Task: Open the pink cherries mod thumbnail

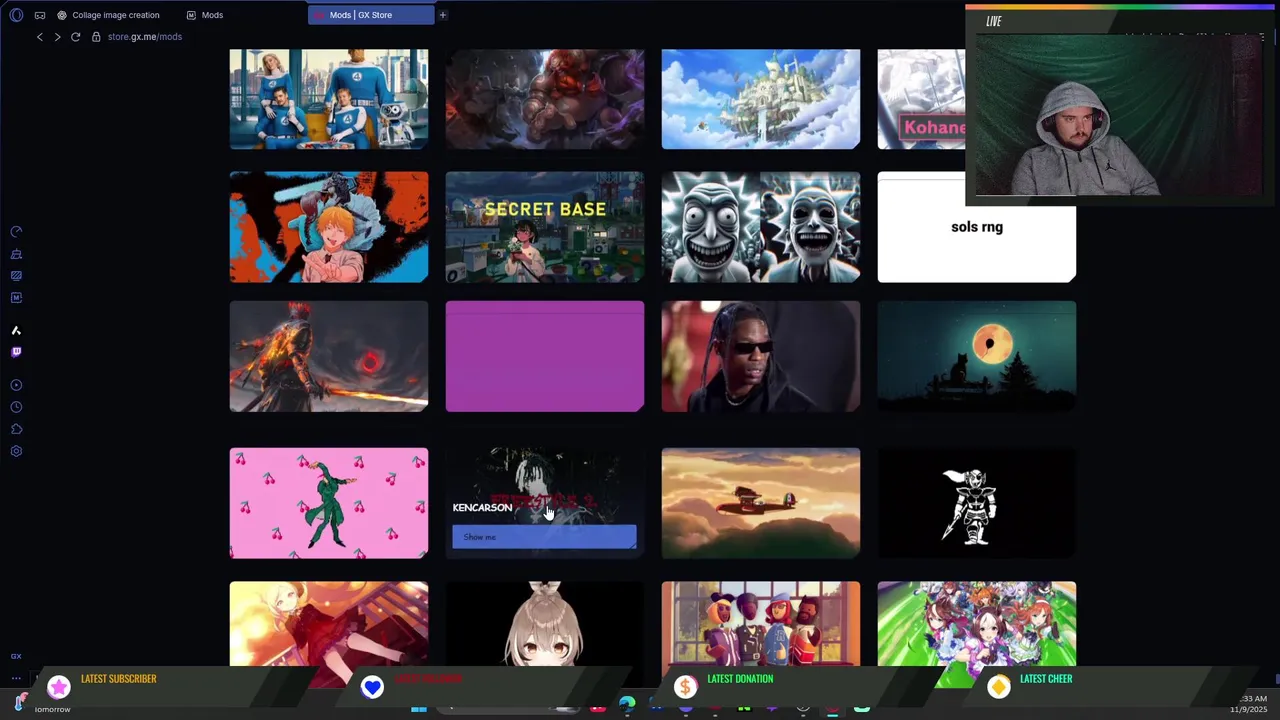Action: coord(329,503)
